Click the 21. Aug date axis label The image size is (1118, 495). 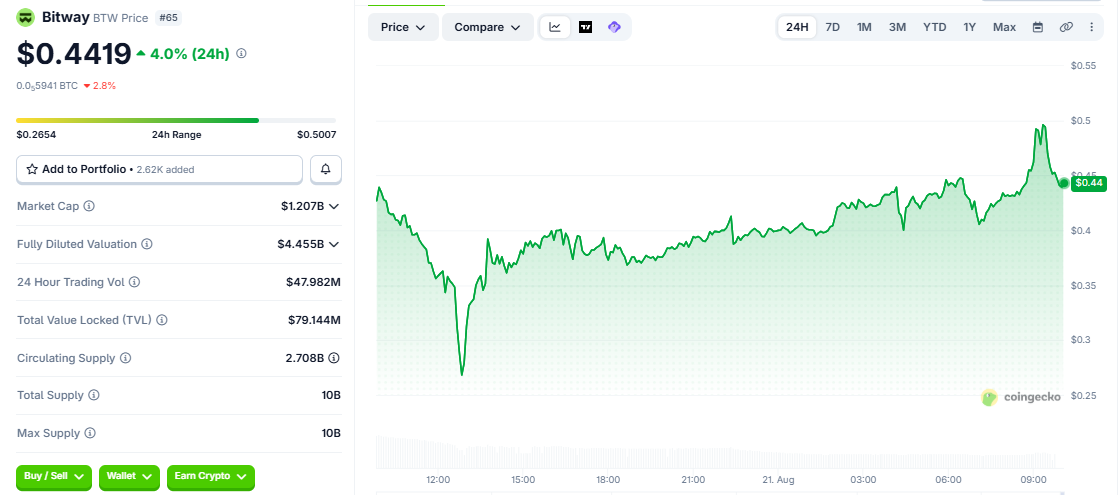point(778,479)
